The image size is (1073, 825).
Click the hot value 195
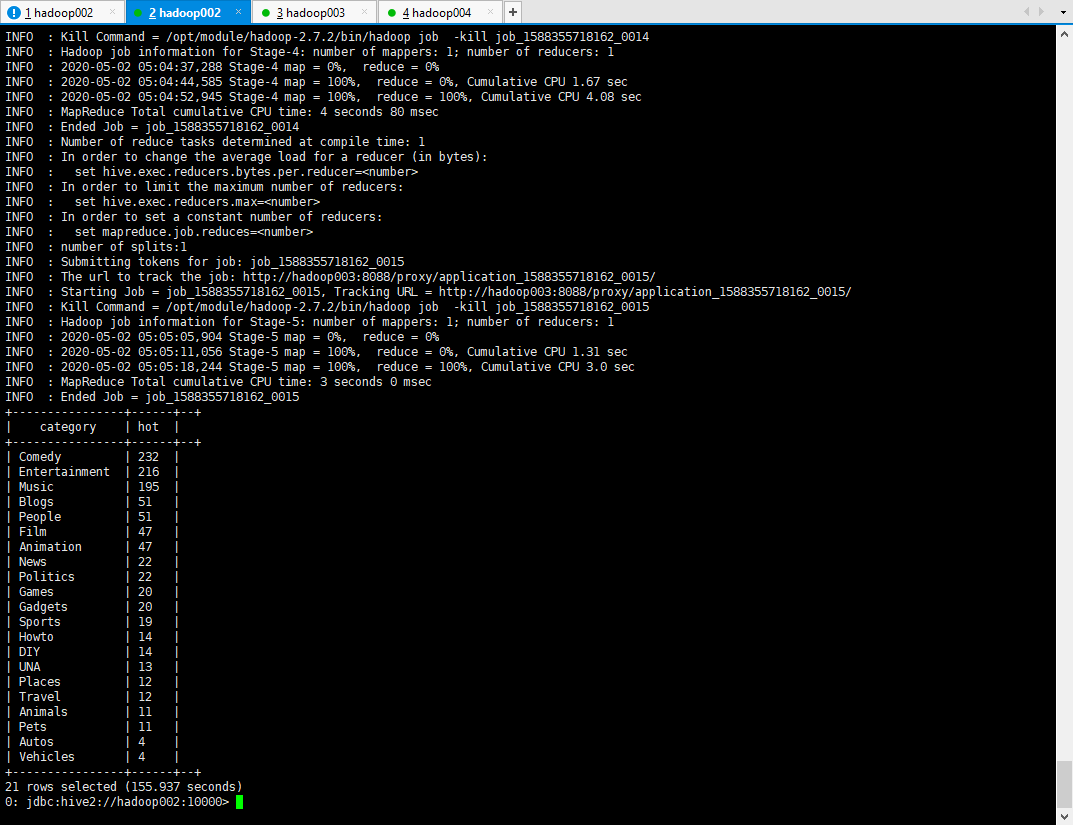[x=148, y=487]
